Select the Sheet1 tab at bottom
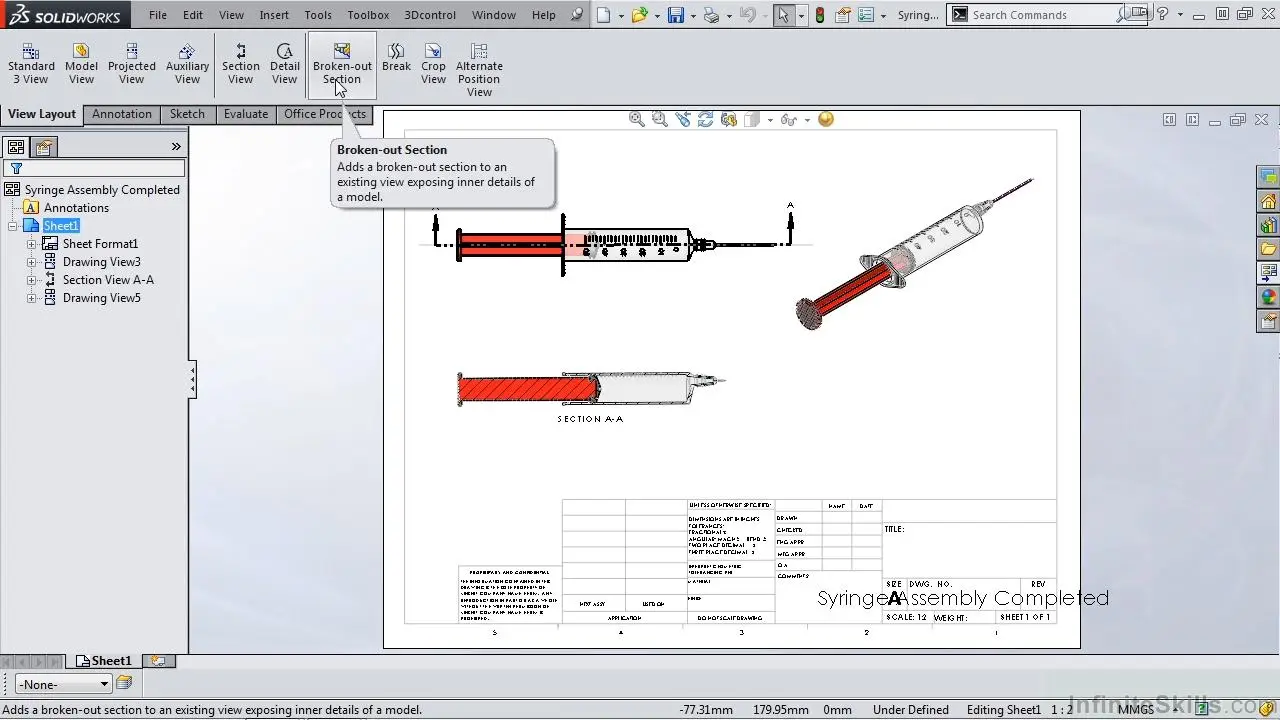 click(x=104, y=661)
